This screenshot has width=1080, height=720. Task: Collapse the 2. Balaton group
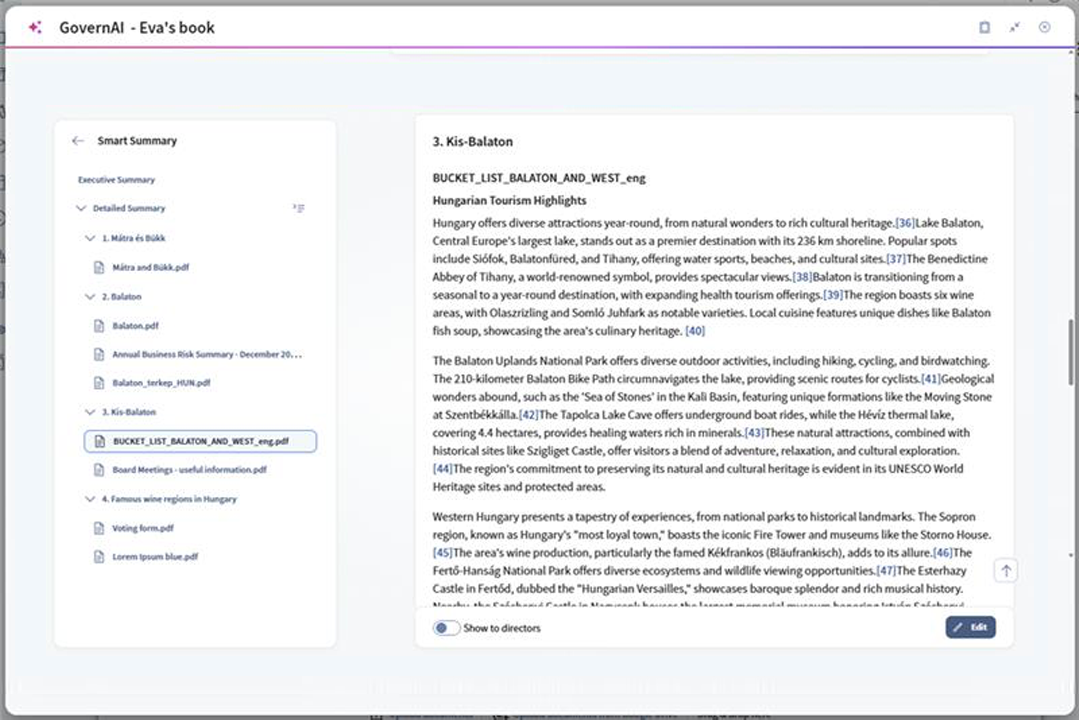[x=90, y=296]
